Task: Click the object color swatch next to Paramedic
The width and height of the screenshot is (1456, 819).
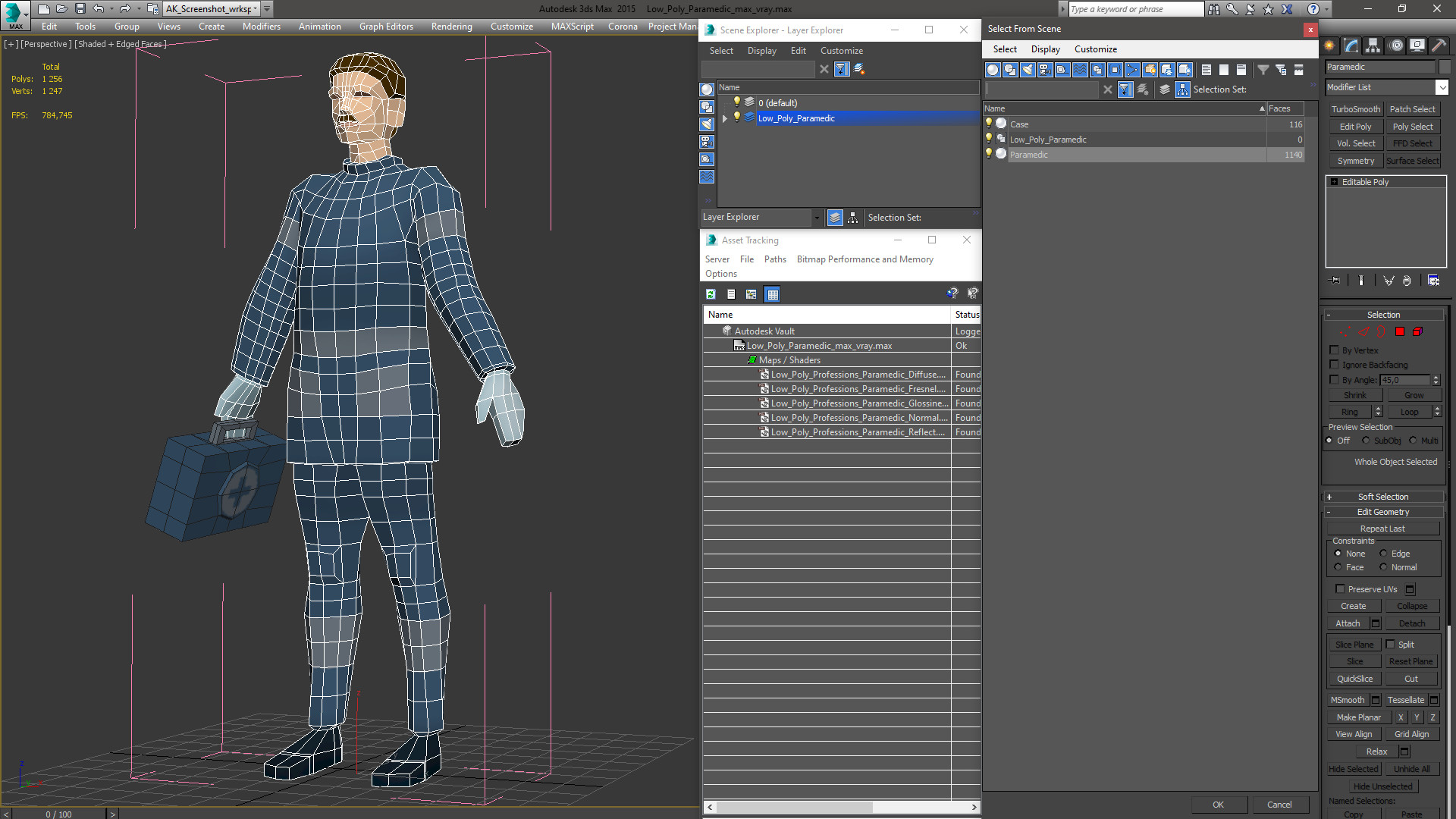Action: pyautogui.click(x=1444, y=67)
